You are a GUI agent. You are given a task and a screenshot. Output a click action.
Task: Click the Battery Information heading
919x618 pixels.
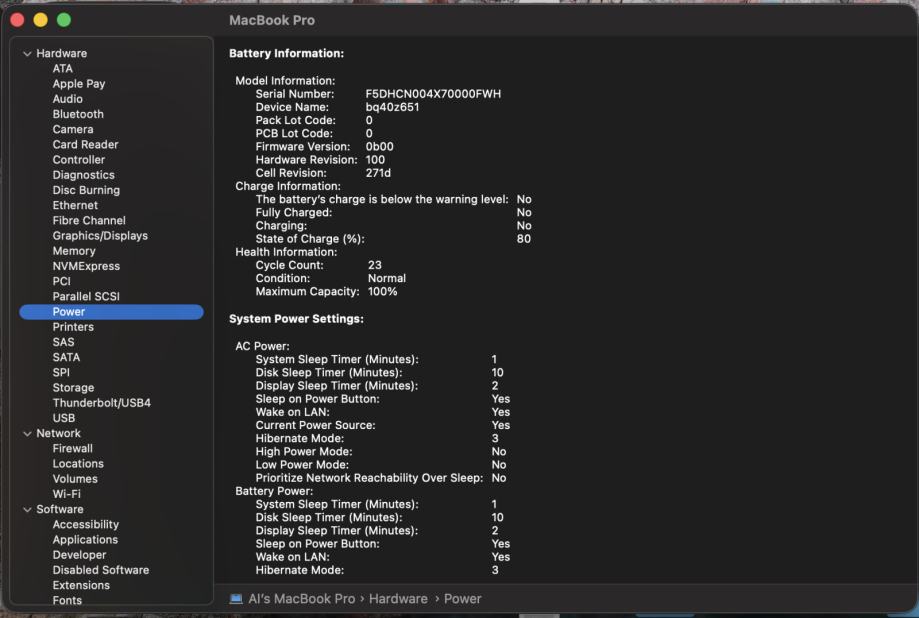(x=287, y=53)
